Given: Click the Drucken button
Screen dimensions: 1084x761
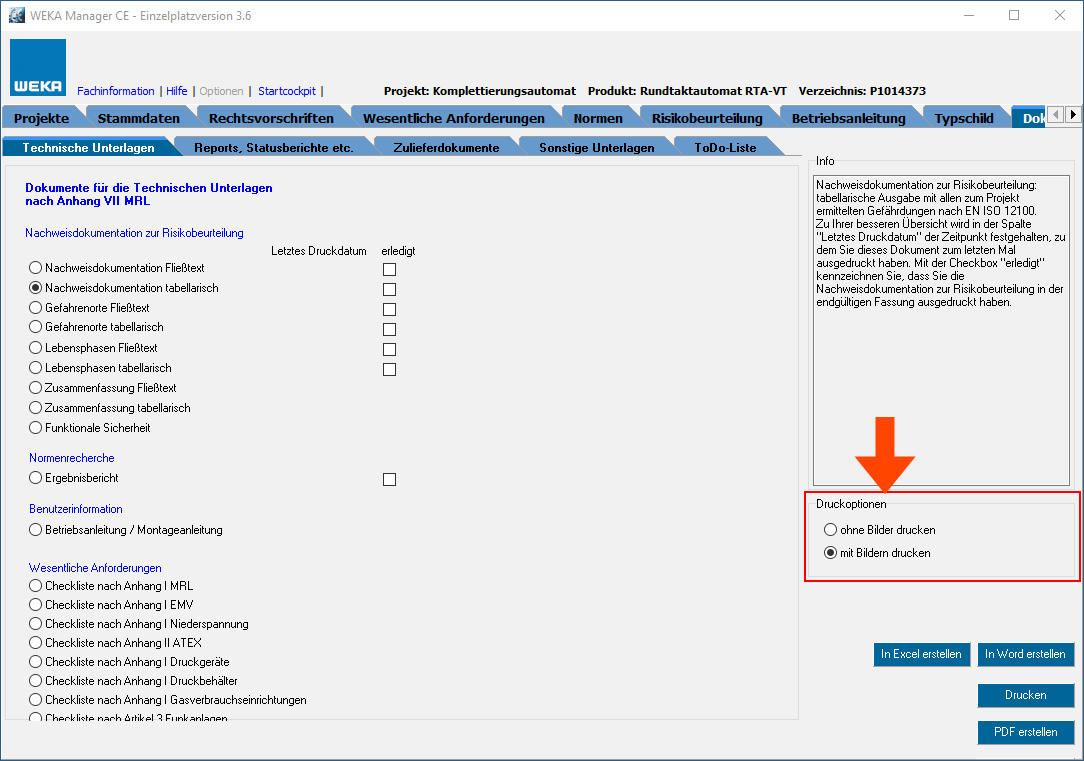Looking at the screenshot, I should 1026,695.
